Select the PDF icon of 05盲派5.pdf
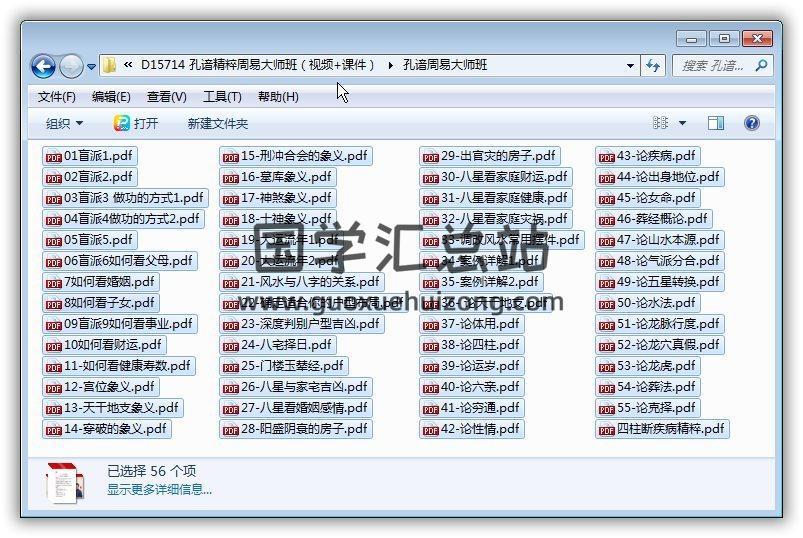Image resolution: width=803 pixels, height=538 pixels. click(53, 241)
